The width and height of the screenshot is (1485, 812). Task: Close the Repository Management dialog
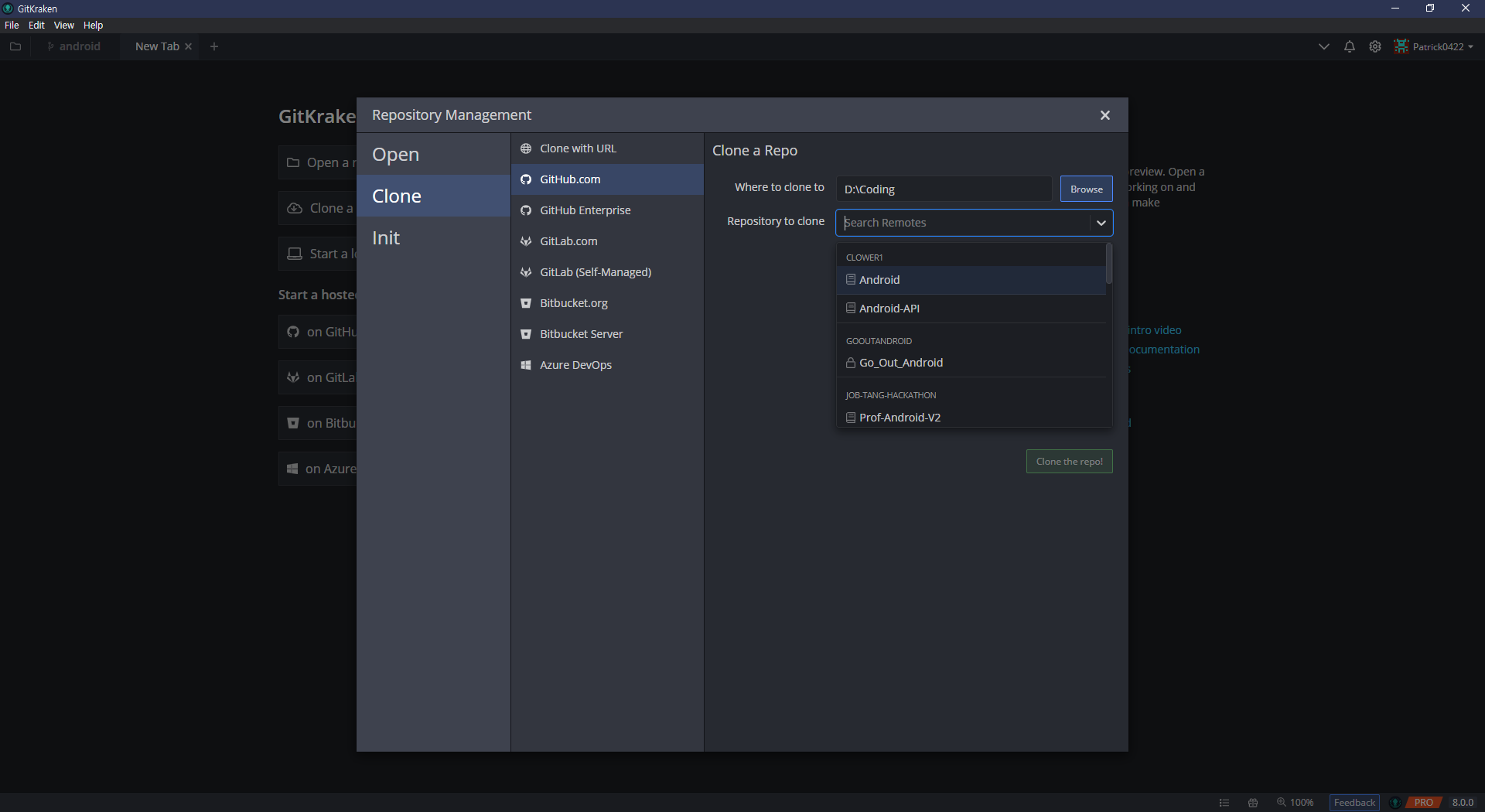tap(1105, 115)
